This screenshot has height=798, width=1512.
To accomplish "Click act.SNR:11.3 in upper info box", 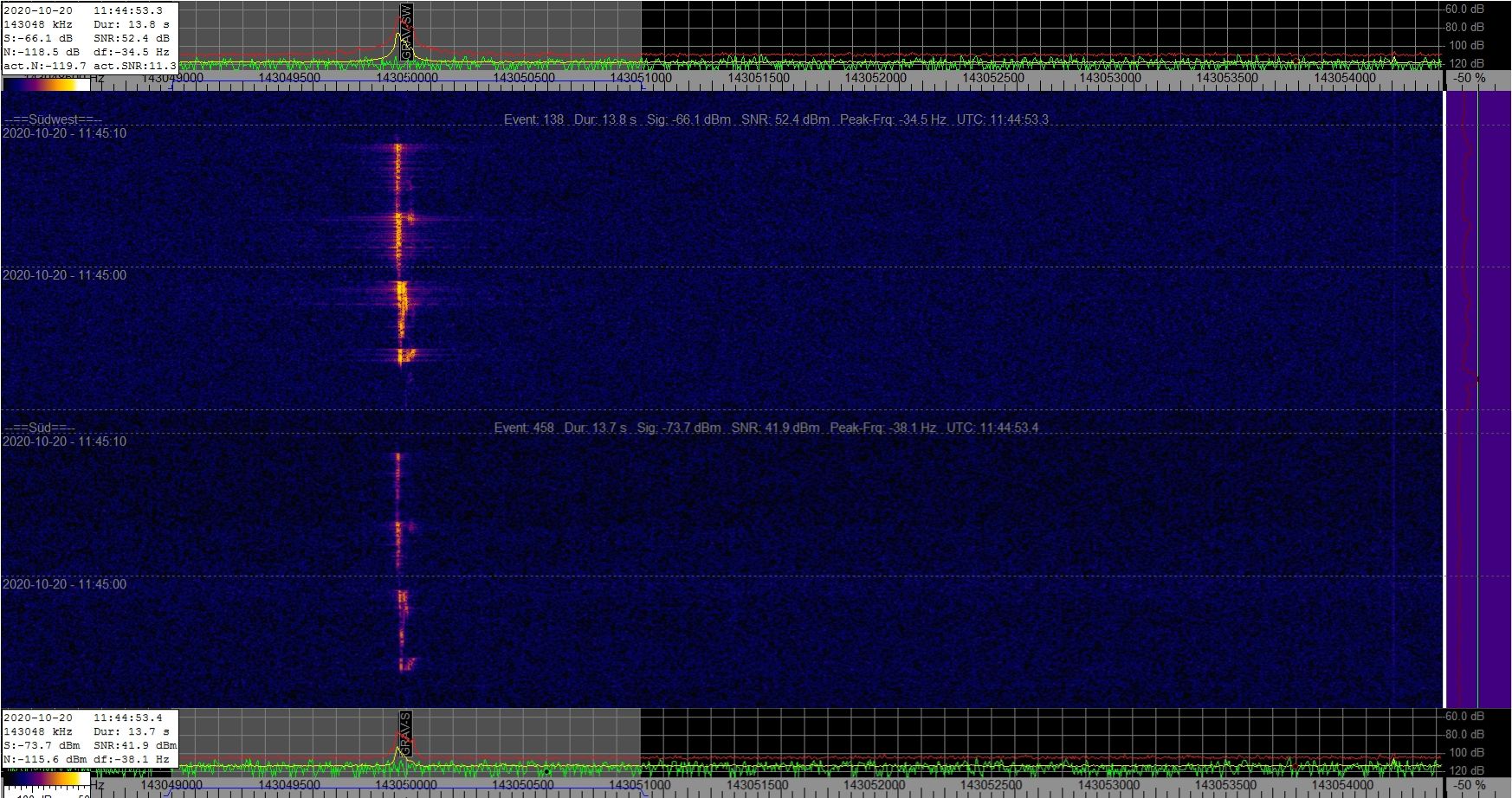I will tap(134, 66).
